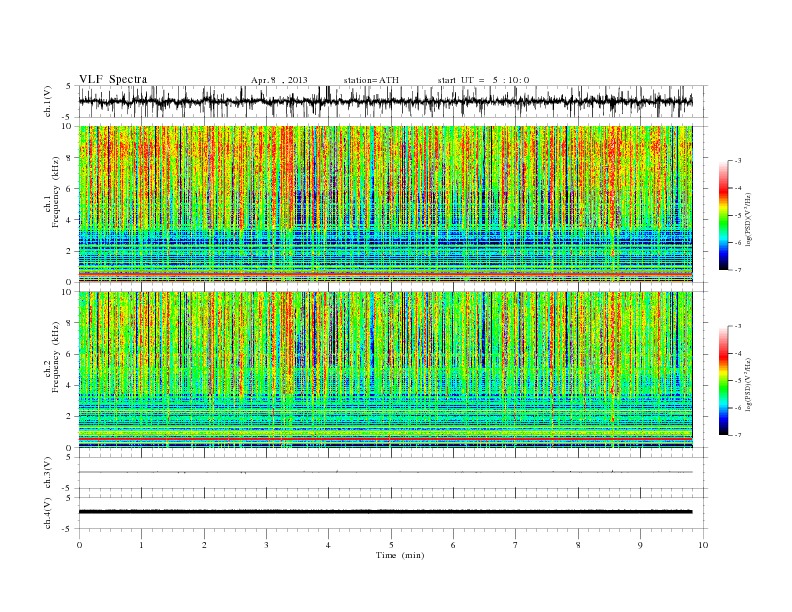Click the "VLF Spectra" plot title
This screenshot has width=792, height=612.
pos(113,79)
